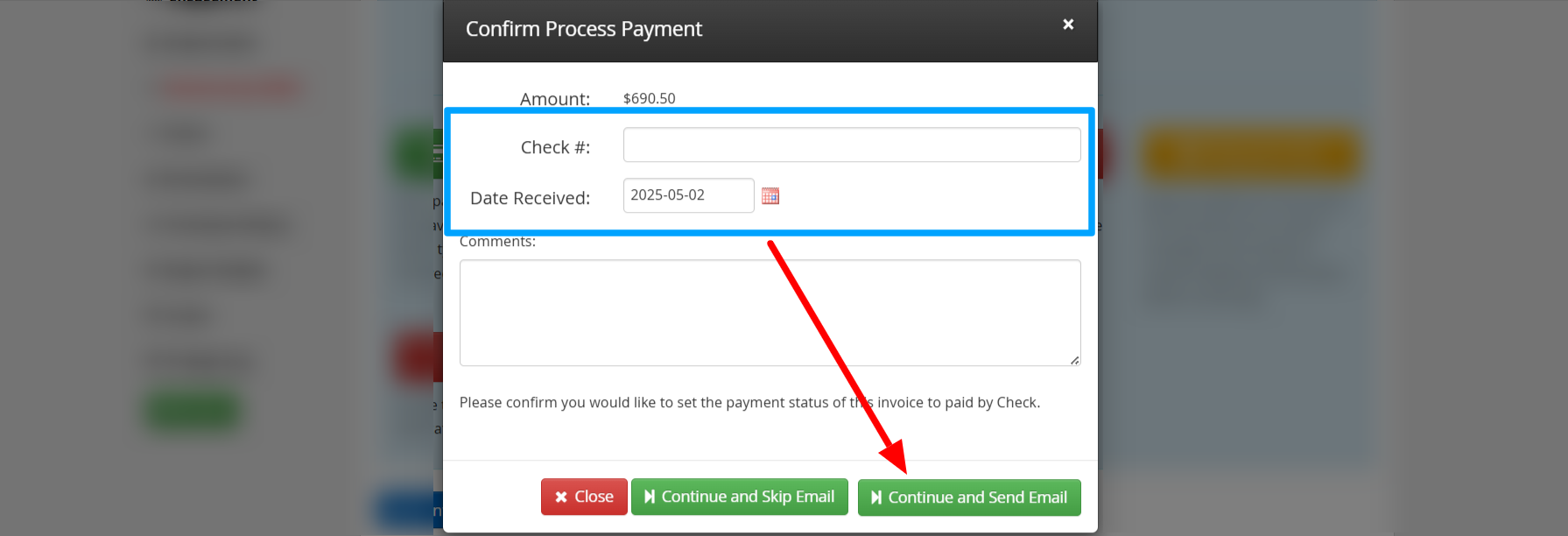Viewport: 1568px width, 536px height.
Task: Click the "Date Received:" label
Action: coord(530,198)
